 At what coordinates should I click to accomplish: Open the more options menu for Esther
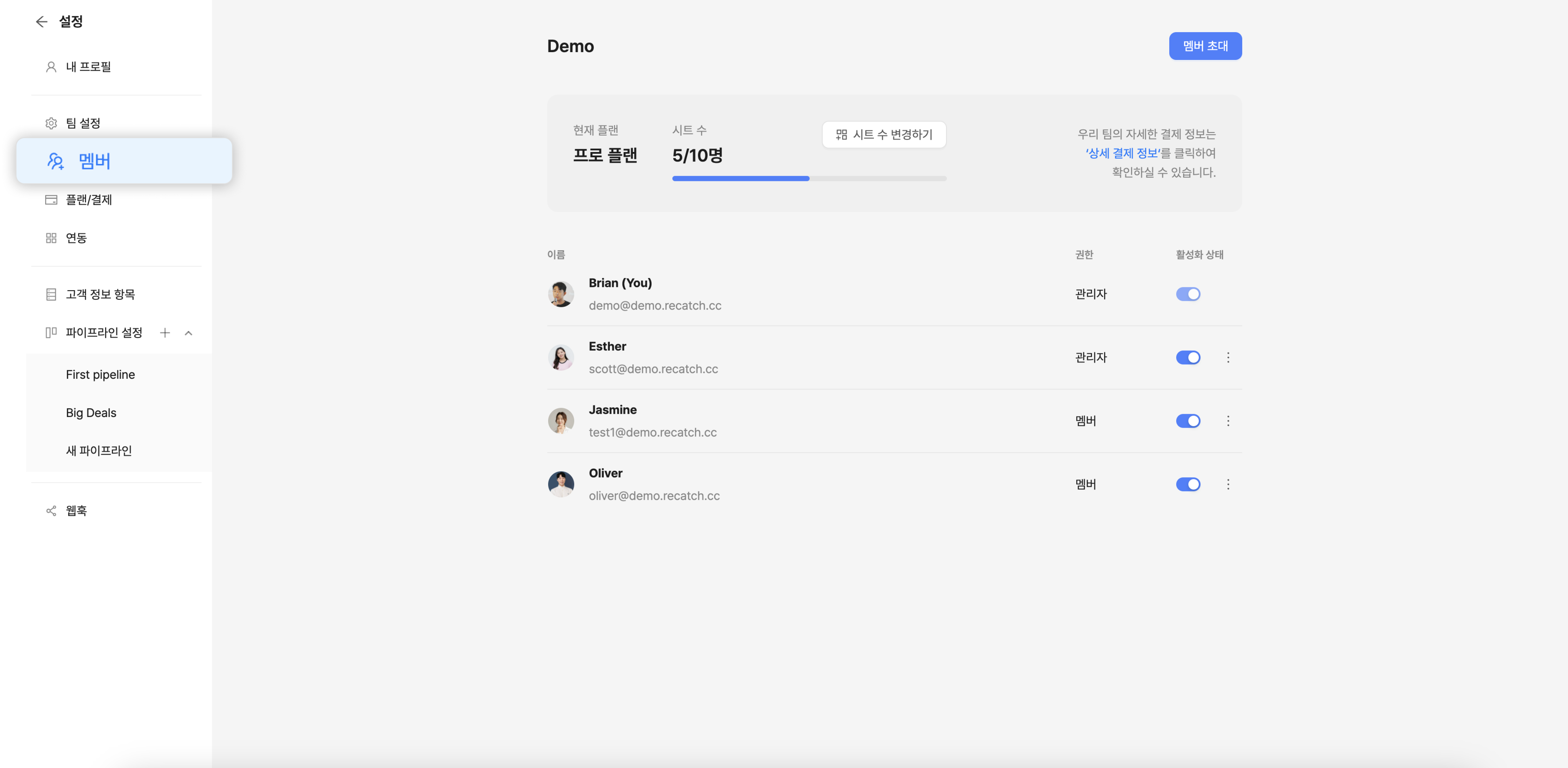pos(1228,358)
